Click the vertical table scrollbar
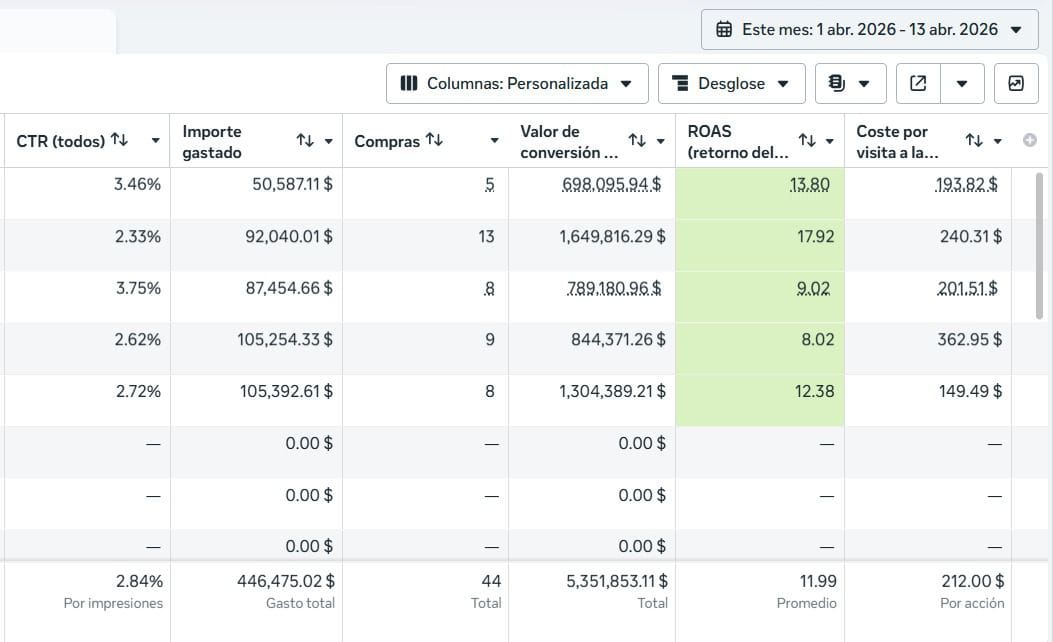Screen dimensions: 1053x642 [x=1041, y=246]
